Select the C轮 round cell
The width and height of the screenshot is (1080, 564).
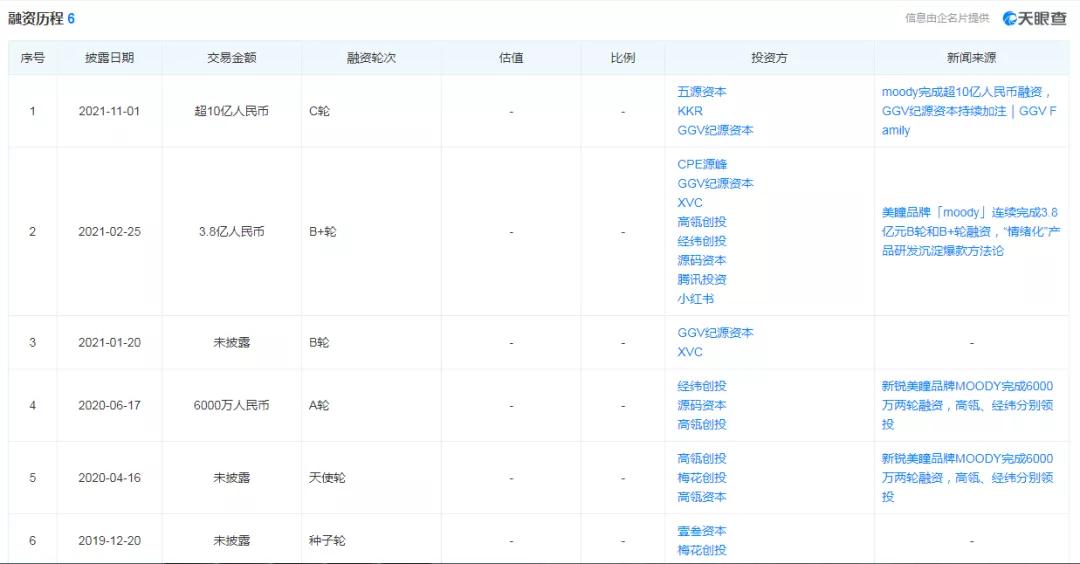click(319, 111)
